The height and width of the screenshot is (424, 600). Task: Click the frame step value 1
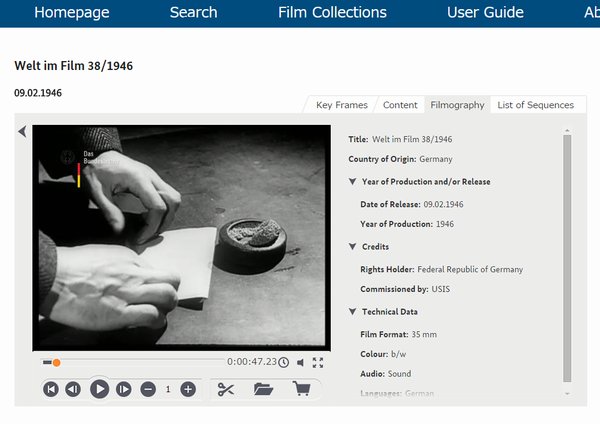click(x=168, y=389)
